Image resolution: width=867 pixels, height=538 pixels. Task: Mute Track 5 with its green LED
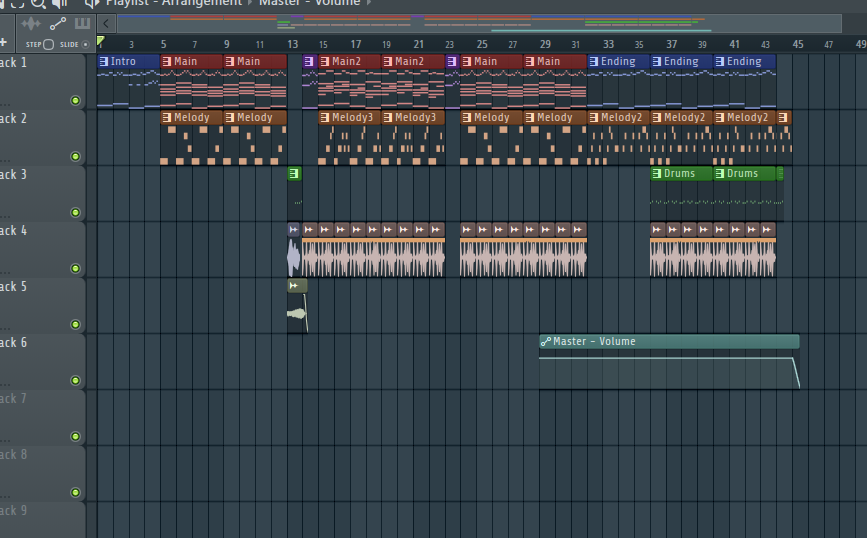75,325
